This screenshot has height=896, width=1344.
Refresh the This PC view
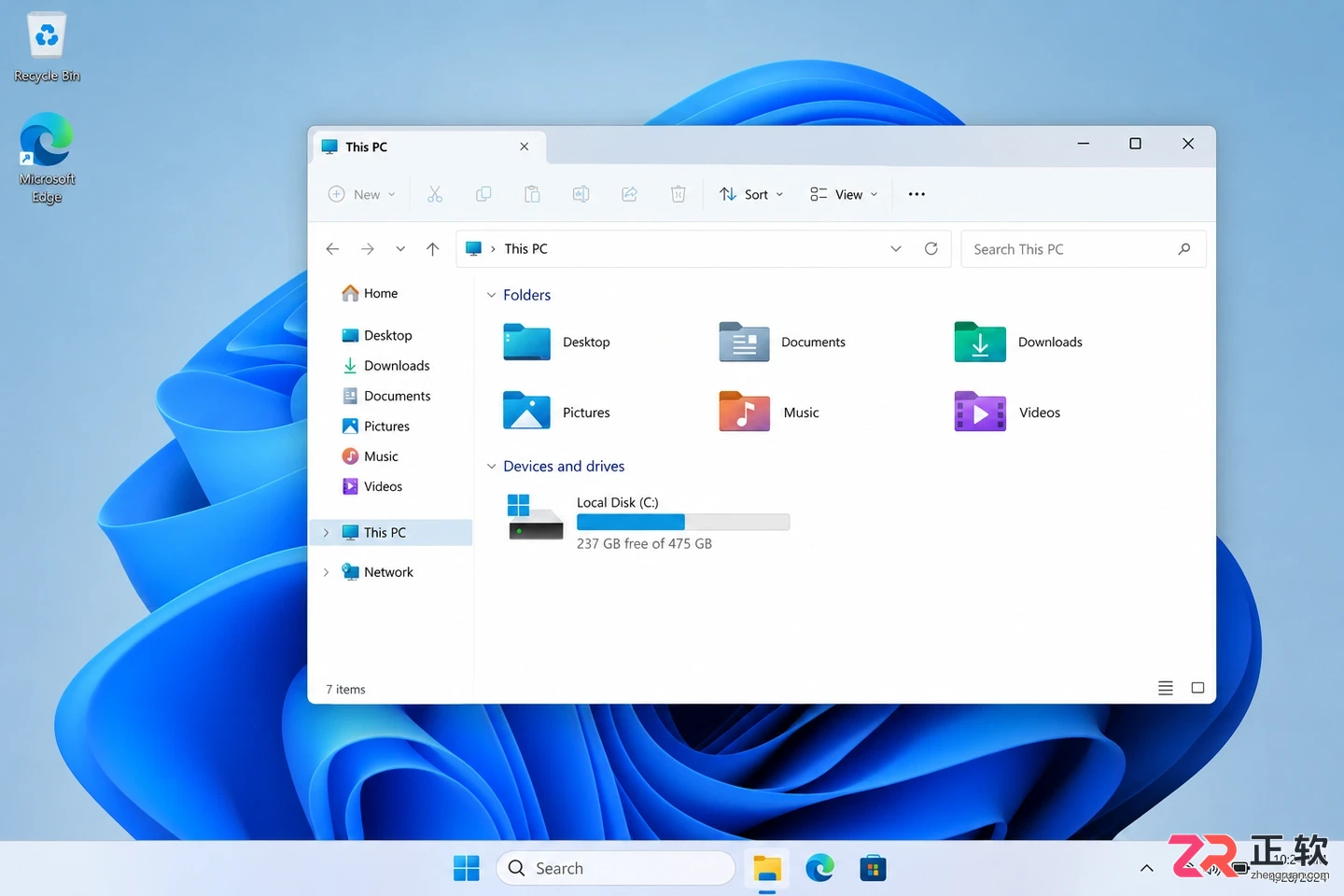(x=931, y=248)
